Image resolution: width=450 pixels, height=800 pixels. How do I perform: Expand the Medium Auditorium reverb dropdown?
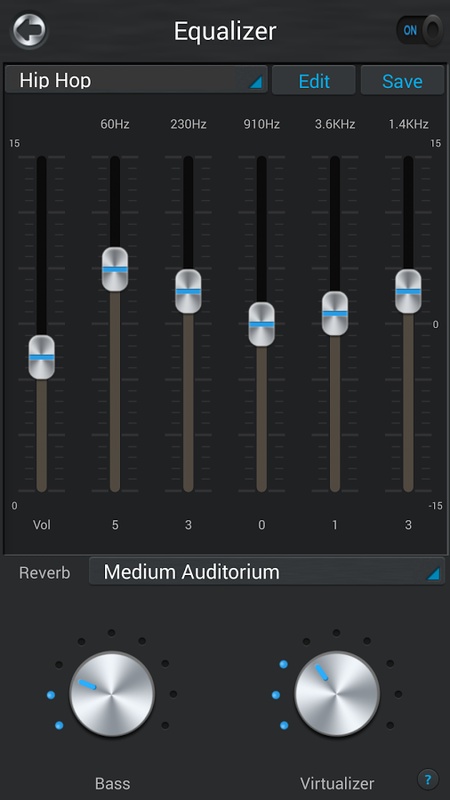pos(266,572)
